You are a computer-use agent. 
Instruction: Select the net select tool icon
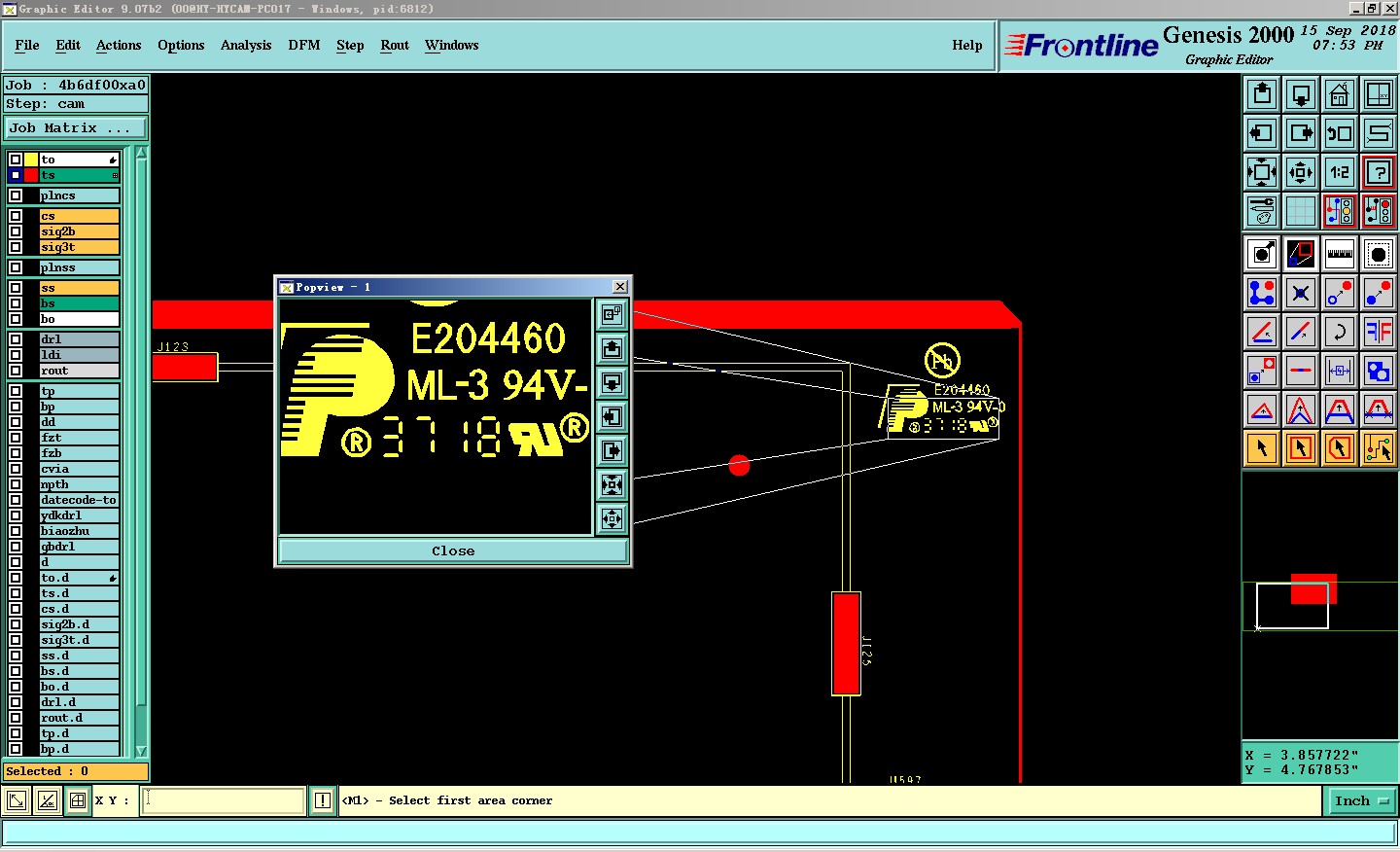[1379, 448]
